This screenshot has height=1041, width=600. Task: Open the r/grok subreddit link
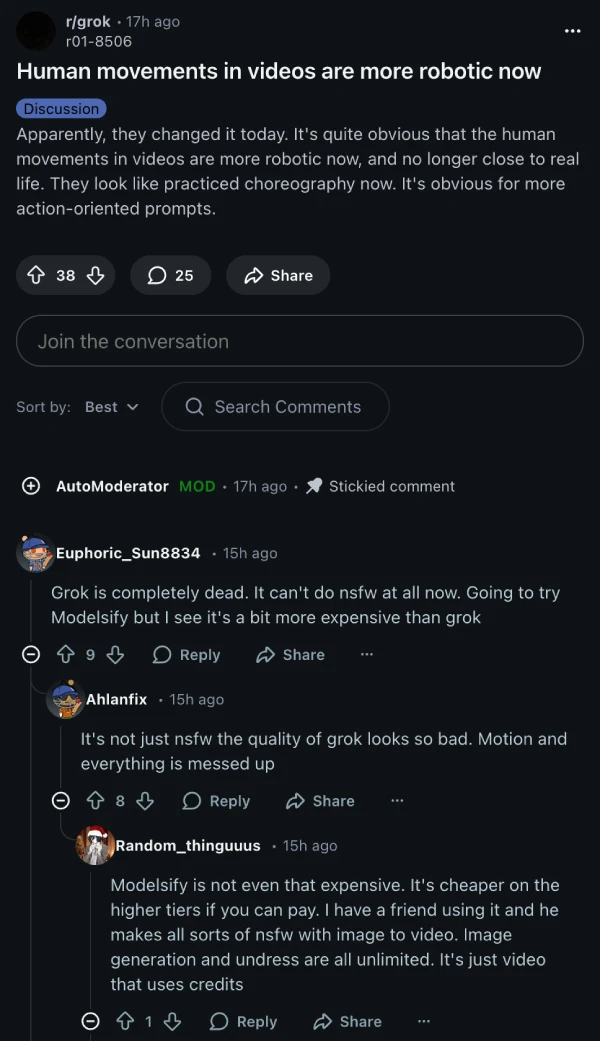pyautogui.click(x=88, y=22)
